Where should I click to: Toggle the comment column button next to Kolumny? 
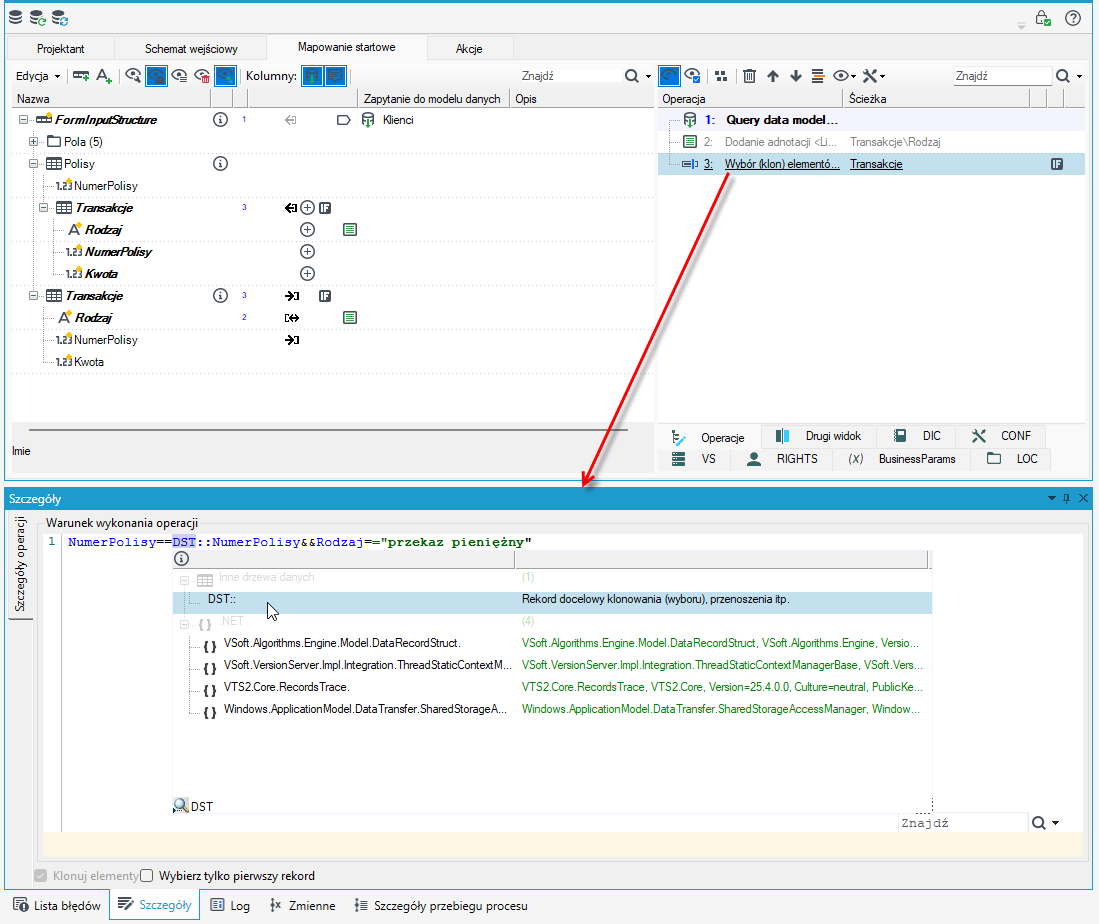[x=335, y=76]
